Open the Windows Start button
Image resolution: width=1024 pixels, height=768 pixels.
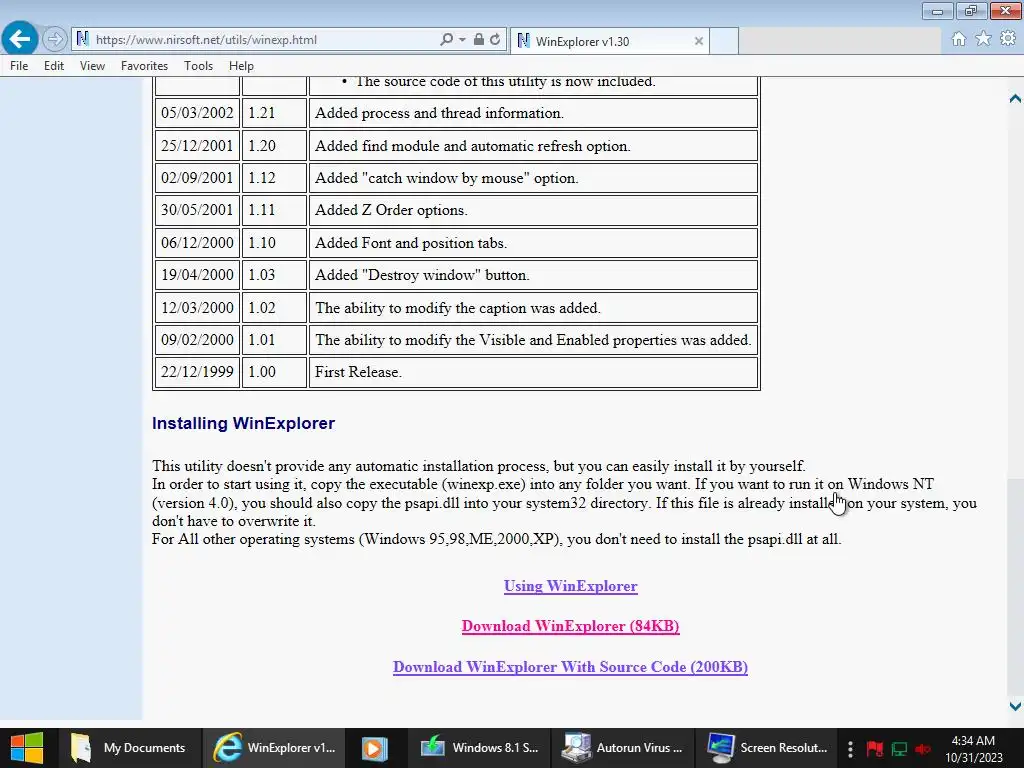coord(27,748)
